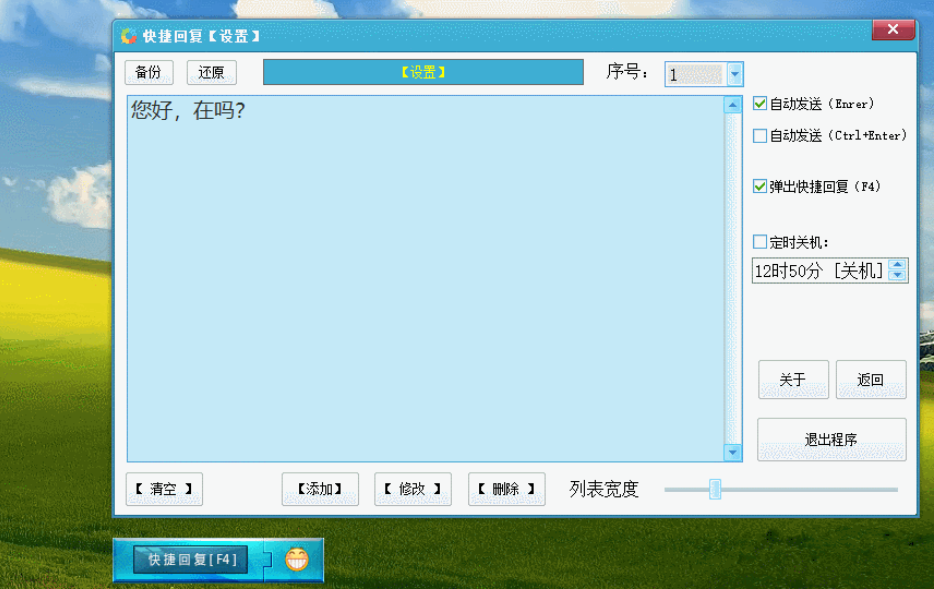Decrease the shutdown time with the down arrow
Image resolution: width=934 pixels, height=589 pixels.
[x=897, y=275]
